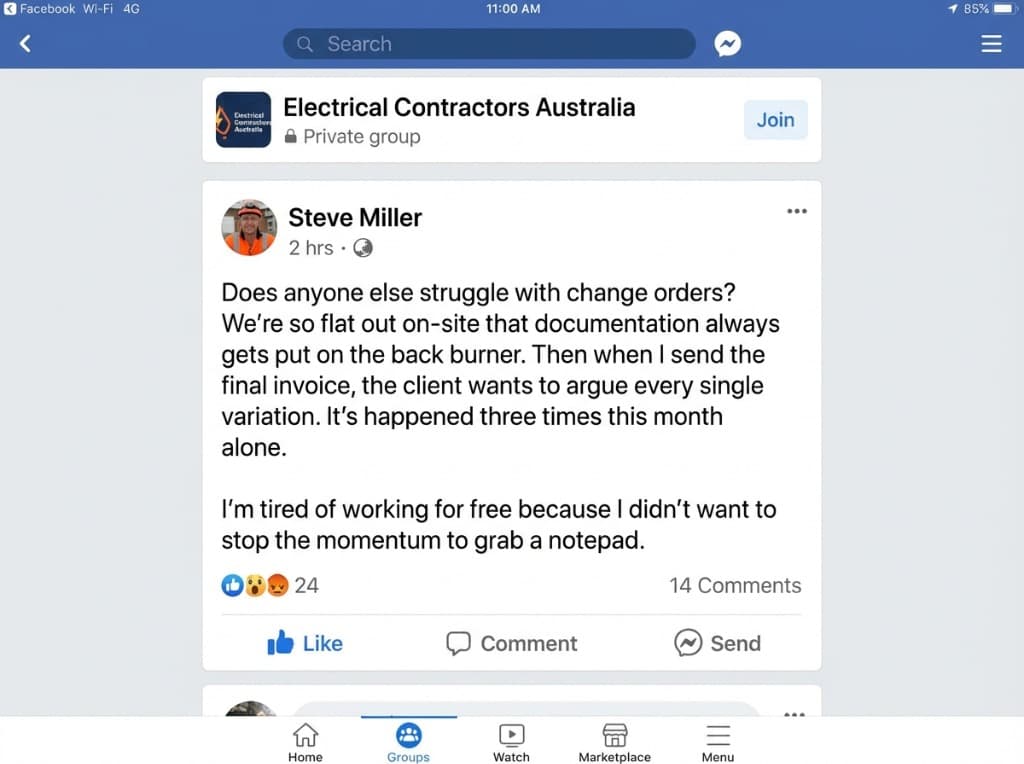Tap the thumbs-up reaction icon on the post
The width and height of the screenshot is (1024, 764).
pyautogui.click(x=232, y=585)
